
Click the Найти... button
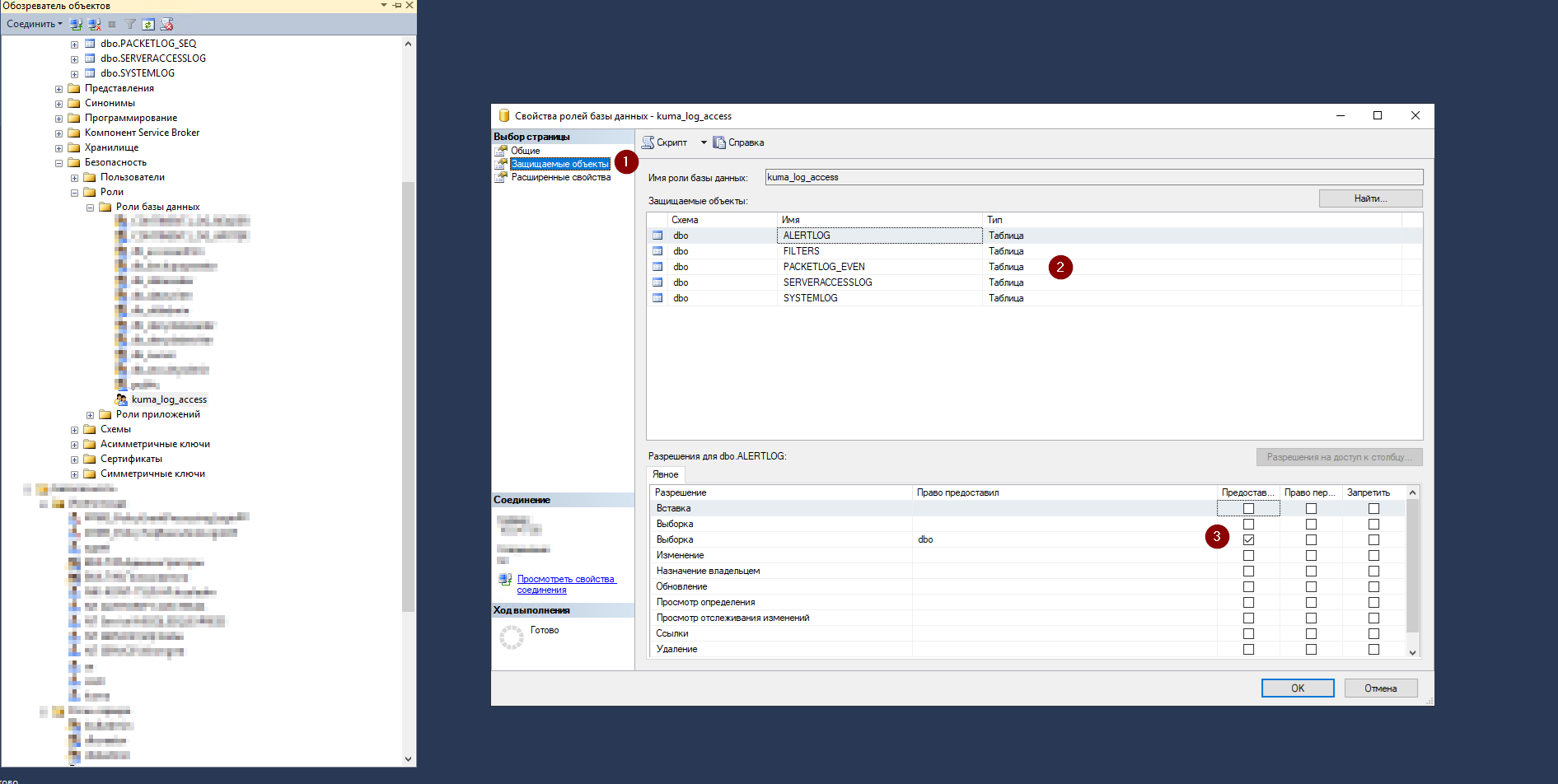[x=1370, y=198]
